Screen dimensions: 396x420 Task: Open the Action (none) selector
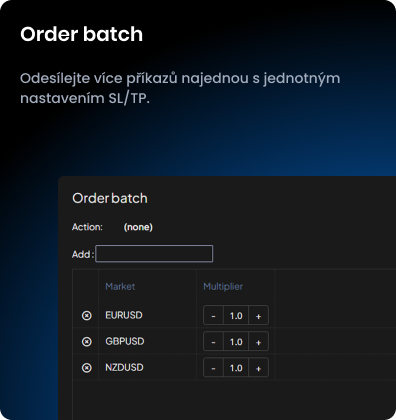point(138,227)
